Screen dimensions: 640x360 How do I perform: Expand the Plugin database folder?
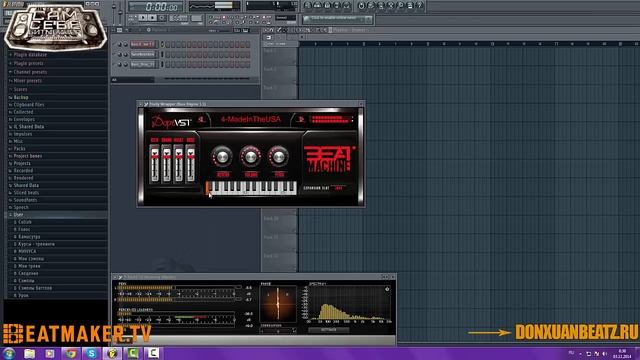coord(30,54)
